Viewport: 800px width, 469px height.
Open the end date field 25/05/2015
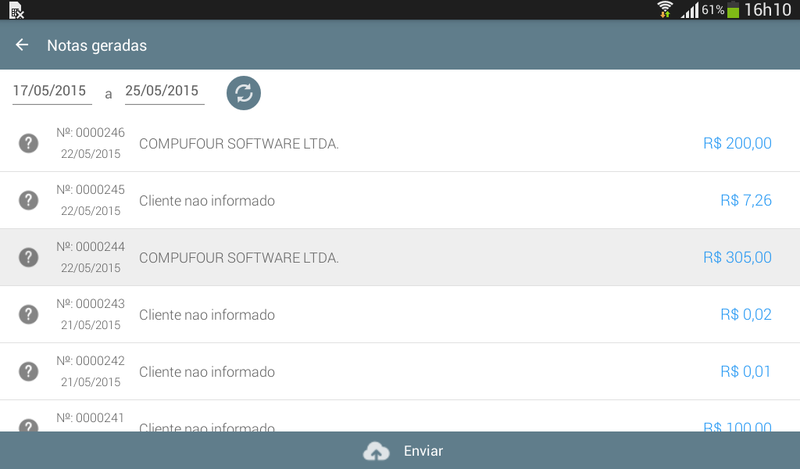click(164, 91)
